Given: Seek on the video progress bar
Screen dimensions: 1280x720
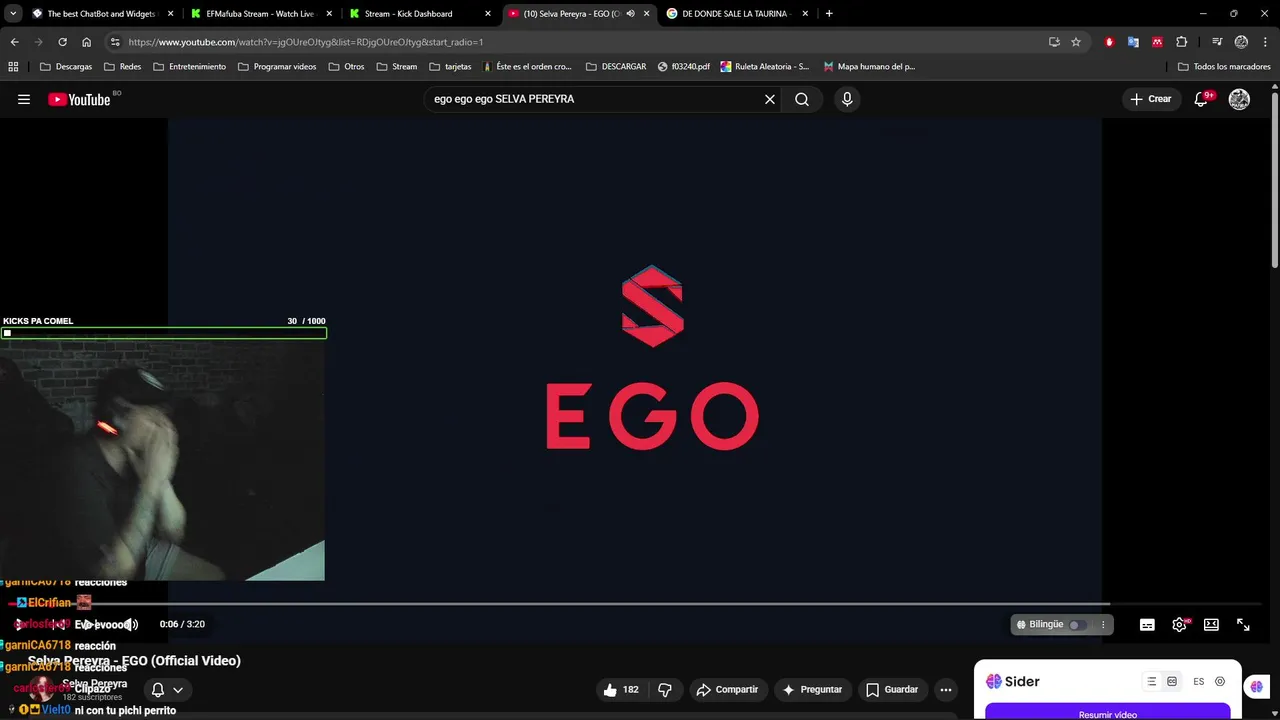Looking at the screenshot, I should tap(640, 604).
